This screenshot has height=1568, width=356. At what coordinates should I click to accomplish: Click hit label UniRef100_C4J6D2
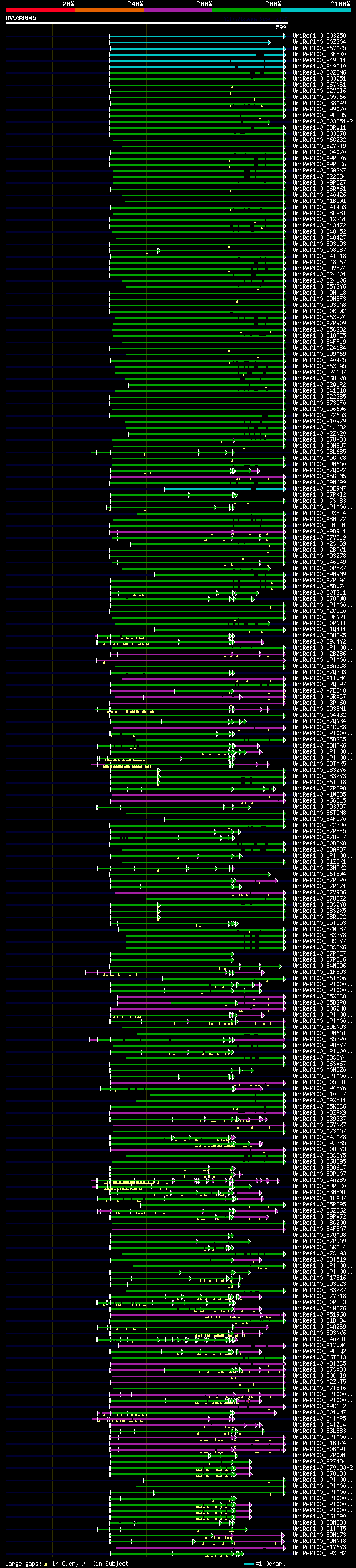point(319,427)
